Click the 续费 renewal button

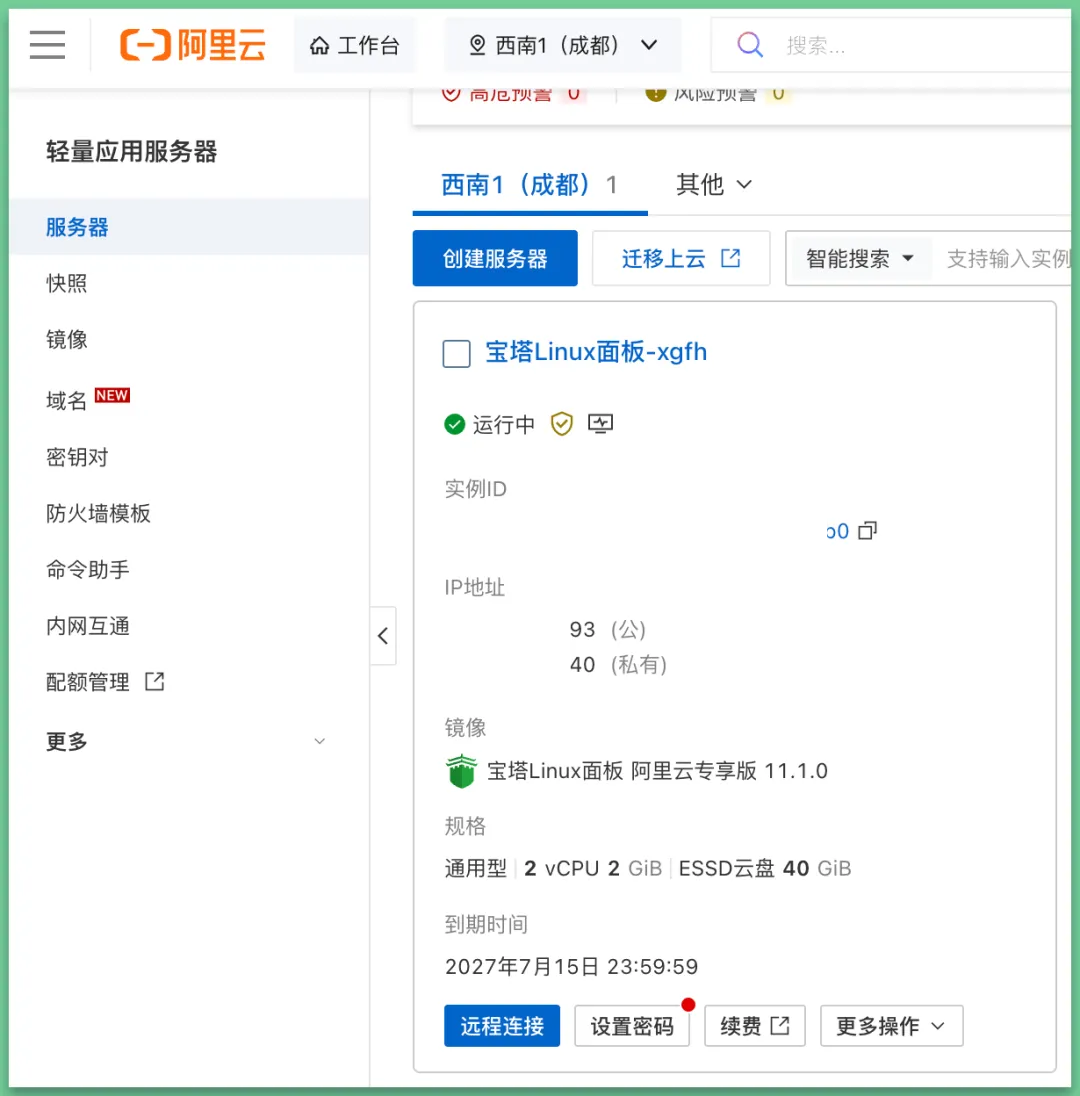pyautogui.click(x=755, y=1025)
